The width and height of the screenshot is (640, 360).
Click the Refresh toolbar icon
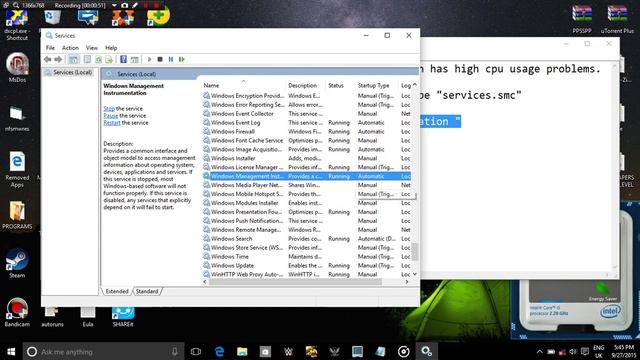pyautogui.click(x=98, y=60)
